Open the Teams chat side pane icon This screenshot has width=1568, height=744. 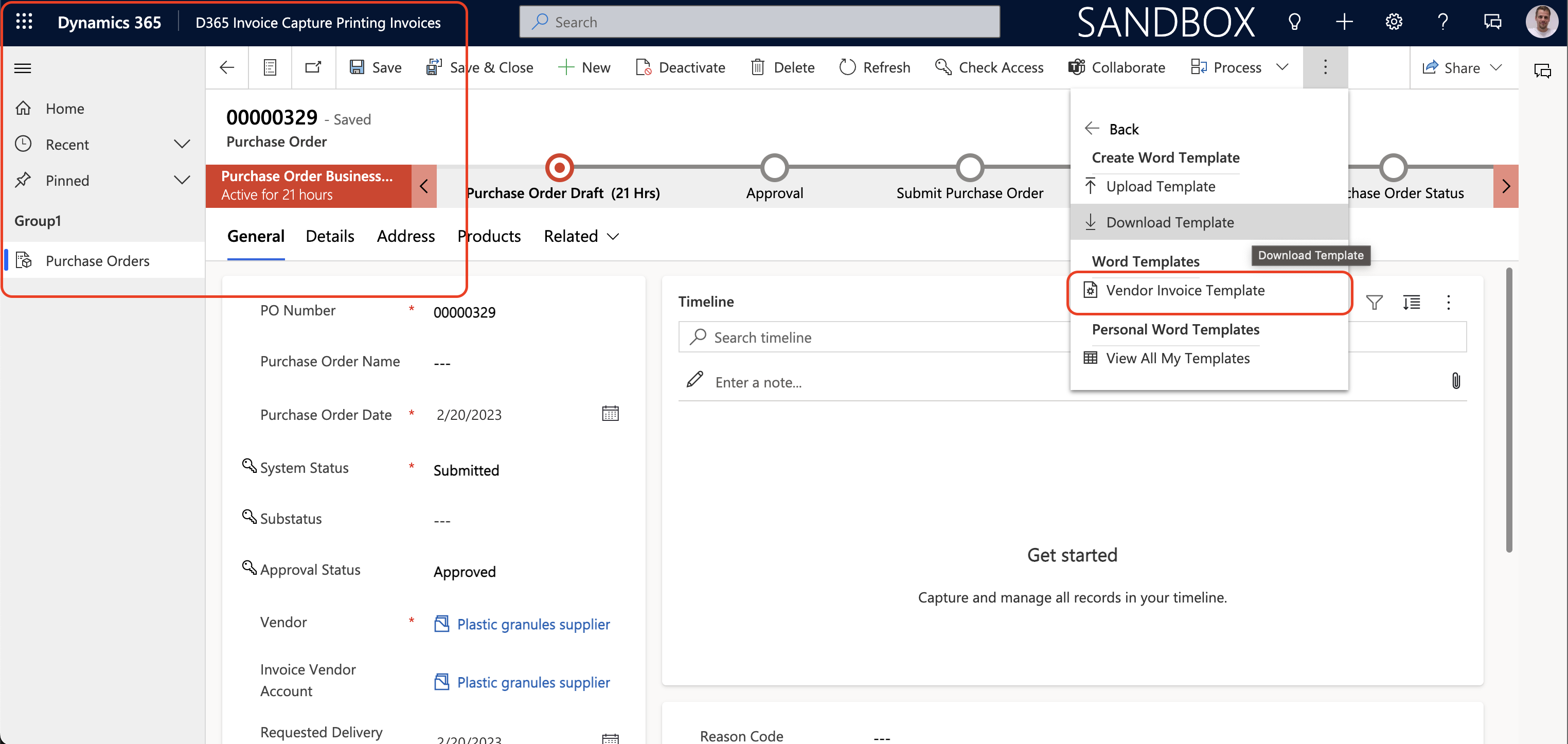point(1543,70)
